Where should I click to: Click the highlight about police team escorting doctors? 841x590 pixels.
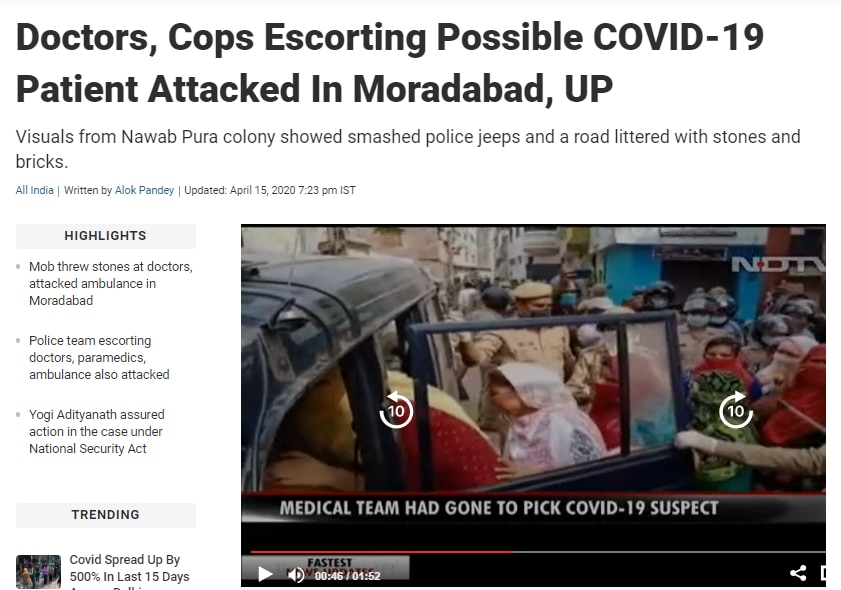coord(99,357)
